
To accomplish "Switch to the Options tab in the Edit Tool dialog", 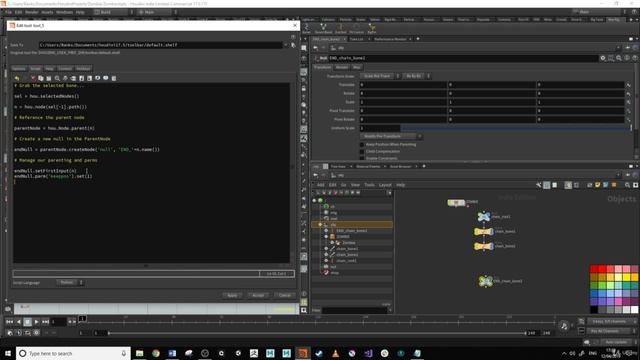I will tap(19, 69).
